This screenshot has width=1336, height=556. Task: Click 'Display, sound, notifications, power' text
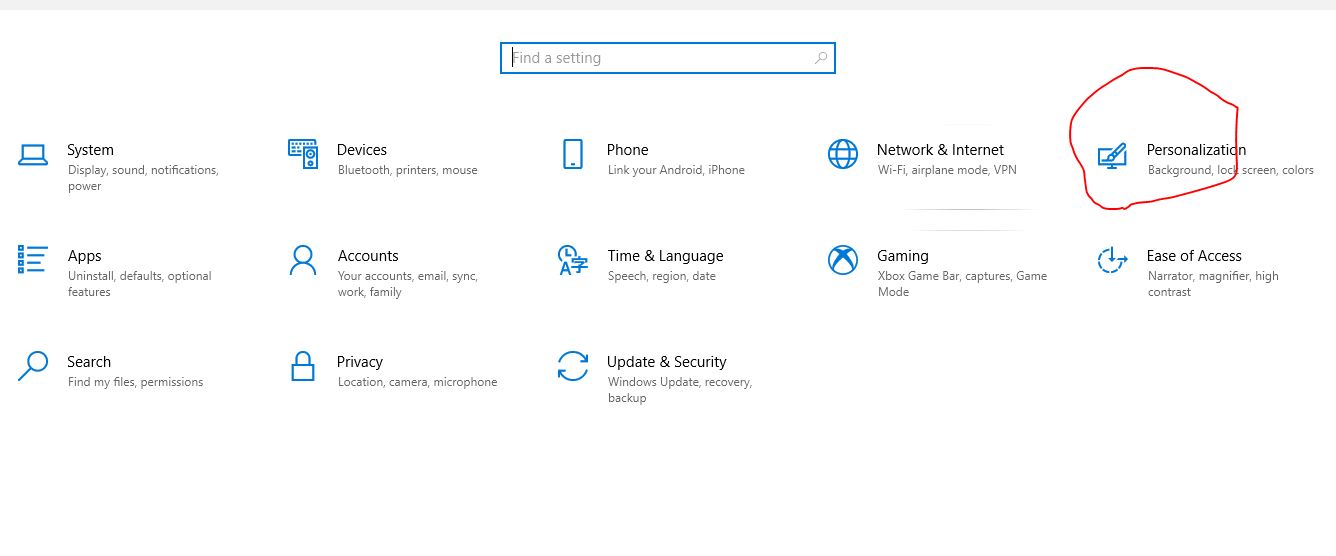tap(143, 178)
